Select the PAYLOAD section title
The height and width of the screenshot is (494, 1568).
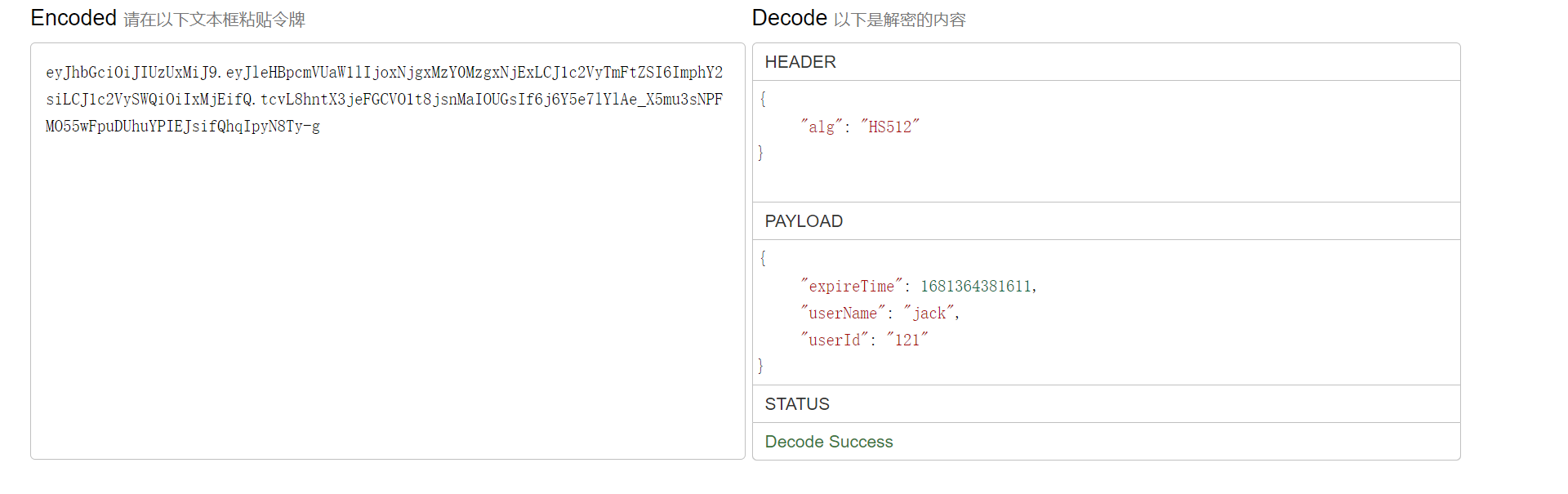(804, 221)
